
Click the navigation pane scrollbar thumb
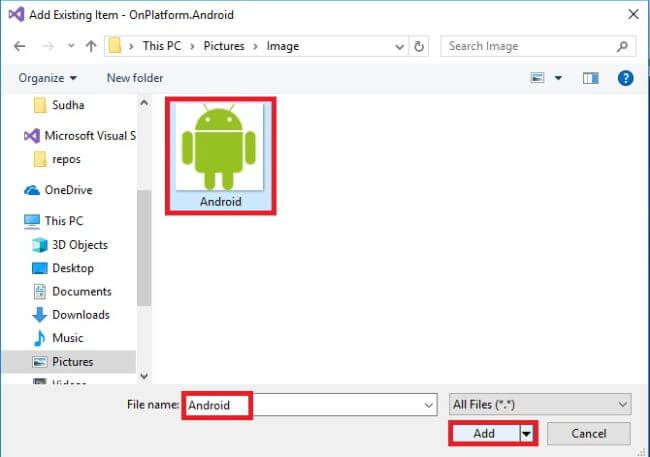(144, 248)
